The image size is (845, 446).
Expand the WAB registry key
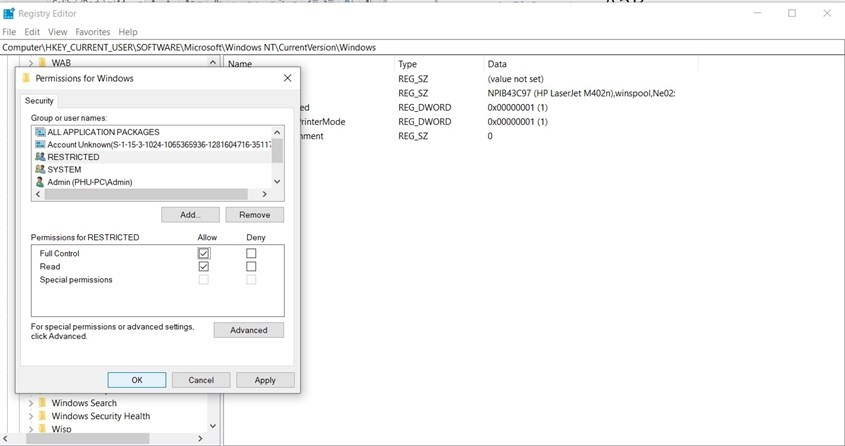30,63
